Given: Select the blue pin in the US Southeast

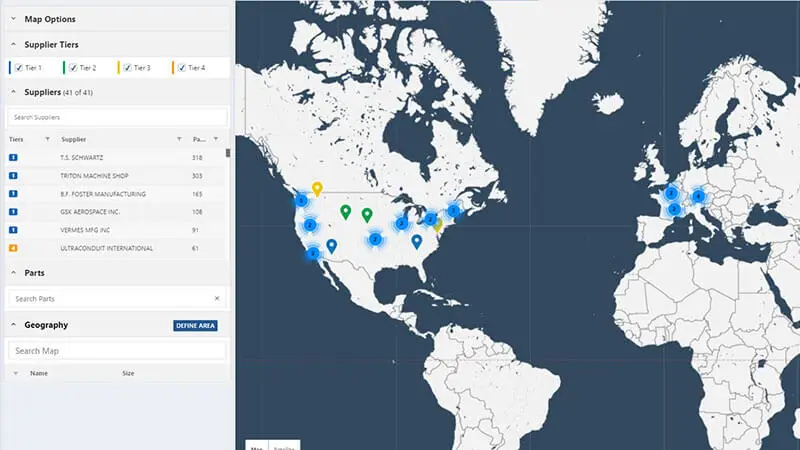Looking at the screenshot, I should click(x=417, y=241).
